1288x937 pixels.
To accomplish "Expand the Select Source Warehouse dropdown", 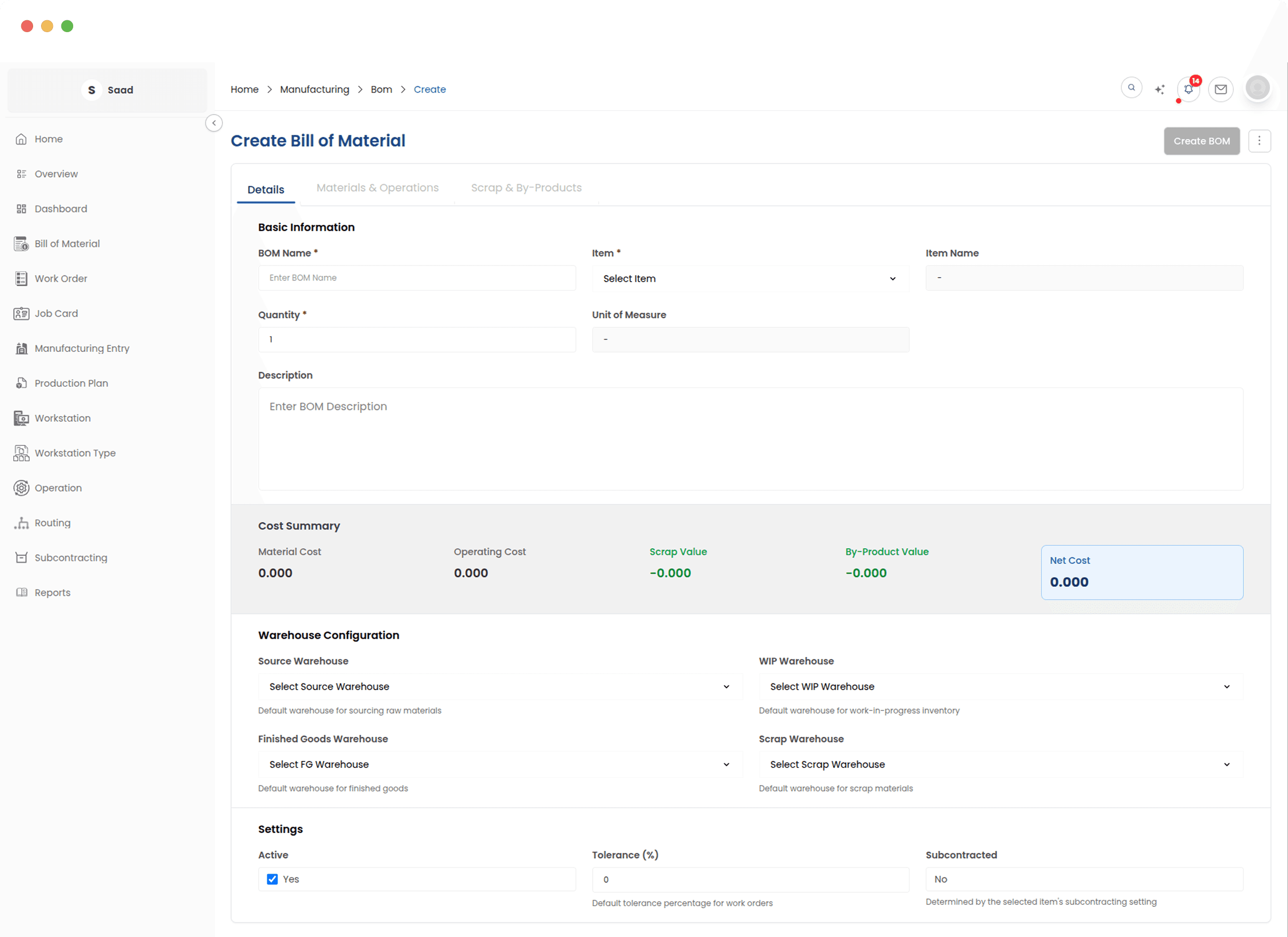I will 500,686.
